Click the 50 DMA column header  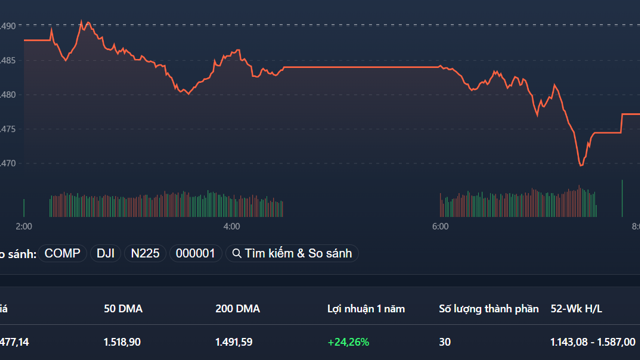(x=123, y=309)
